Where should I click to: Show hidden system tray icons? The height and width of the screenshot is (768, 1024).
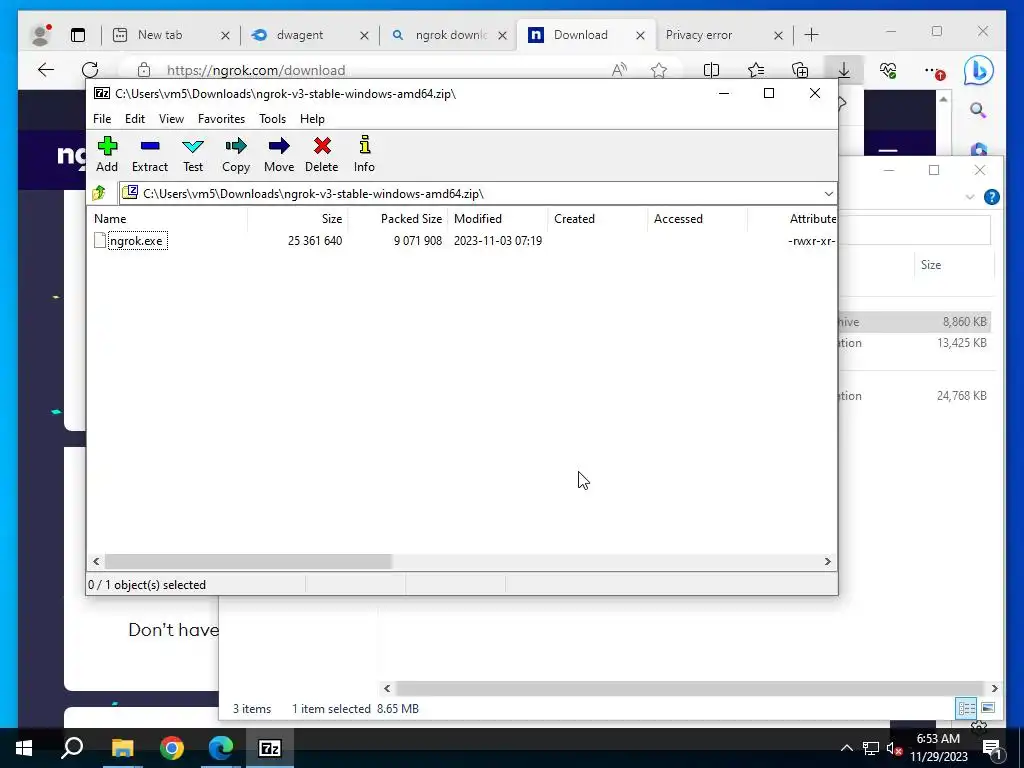[846, 748]
